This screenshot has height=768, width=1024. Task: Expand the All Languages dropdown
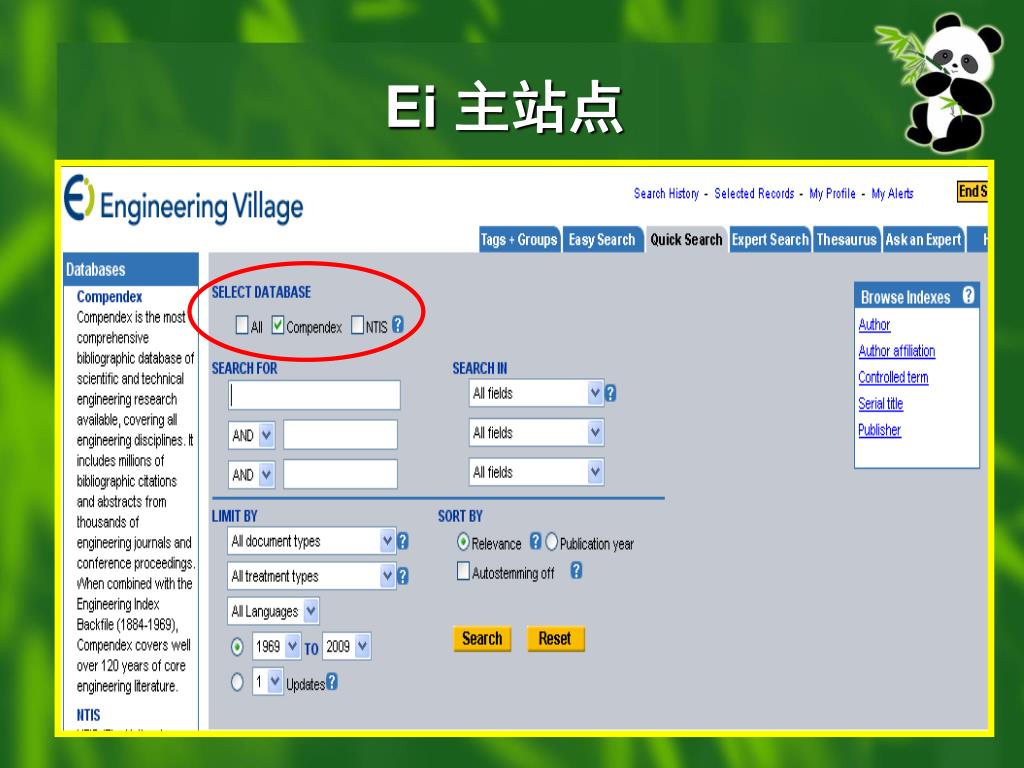point(273,611)
